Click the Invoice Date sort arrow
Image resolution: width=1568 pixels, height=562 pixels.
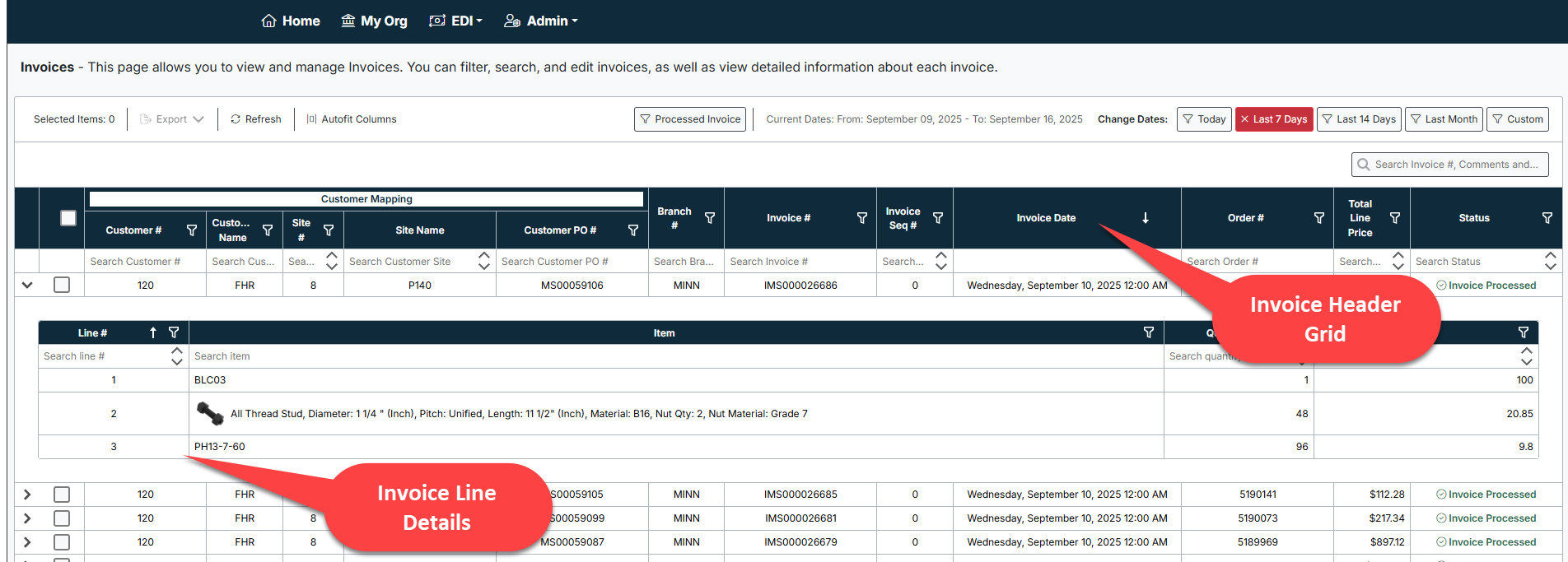coord(1145,218)
